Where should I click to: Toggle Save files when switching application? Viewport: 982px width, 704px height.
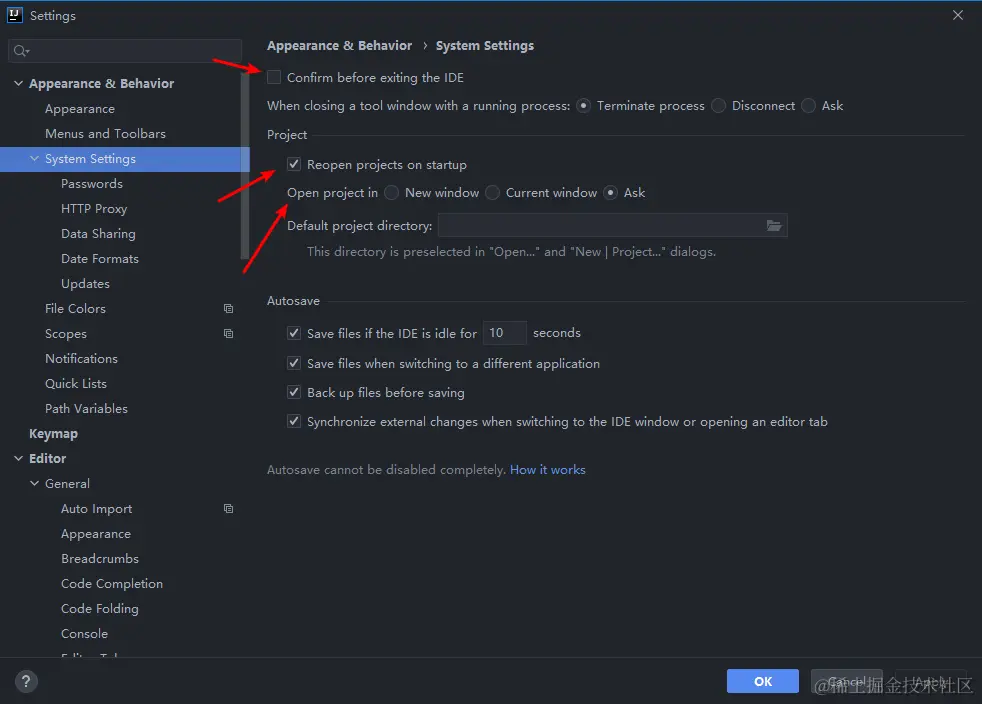tap(294, 363)
